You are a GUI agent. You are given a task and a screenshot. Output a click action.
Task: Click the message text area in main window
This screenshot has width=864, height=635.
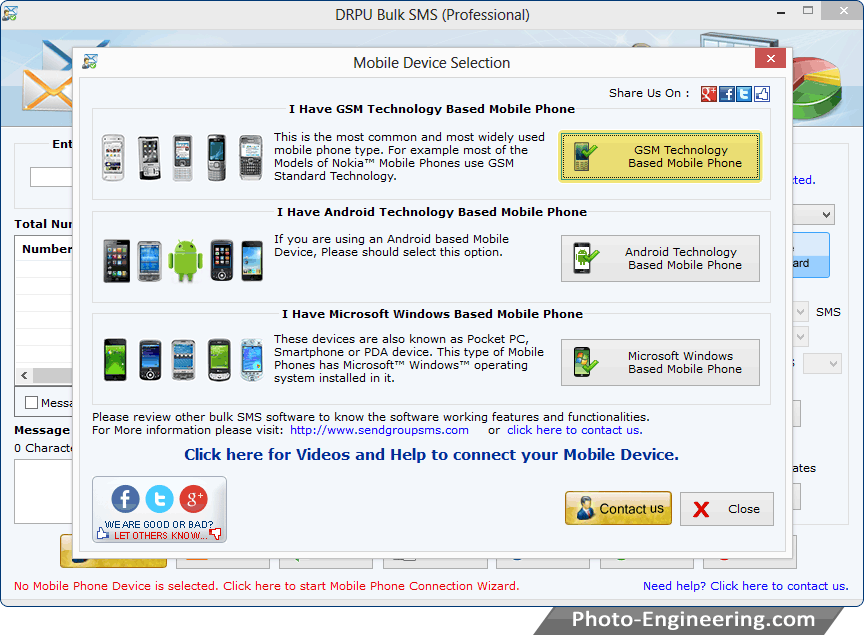[44, 491]
